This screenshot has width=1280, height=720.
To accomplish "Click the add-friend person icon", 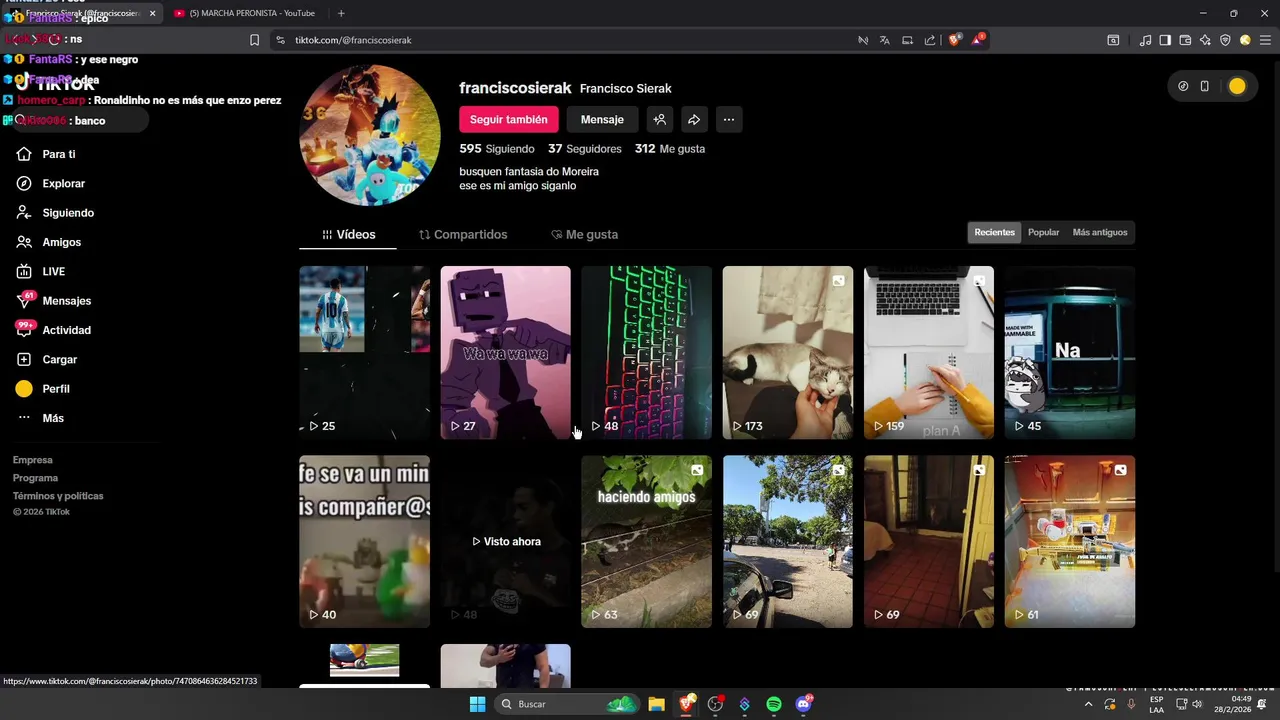I will tap(660, 119).
